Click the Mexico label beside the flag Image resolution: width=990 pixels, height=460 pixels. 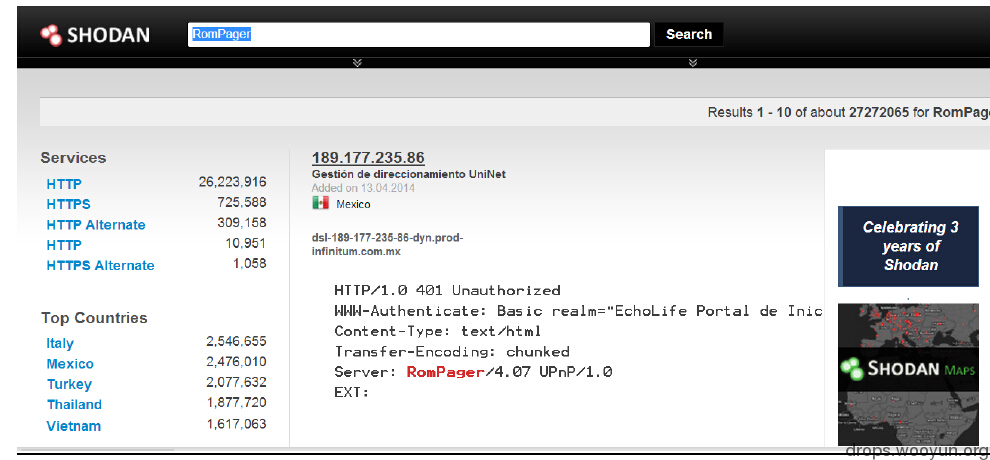[x=354, y=204]
